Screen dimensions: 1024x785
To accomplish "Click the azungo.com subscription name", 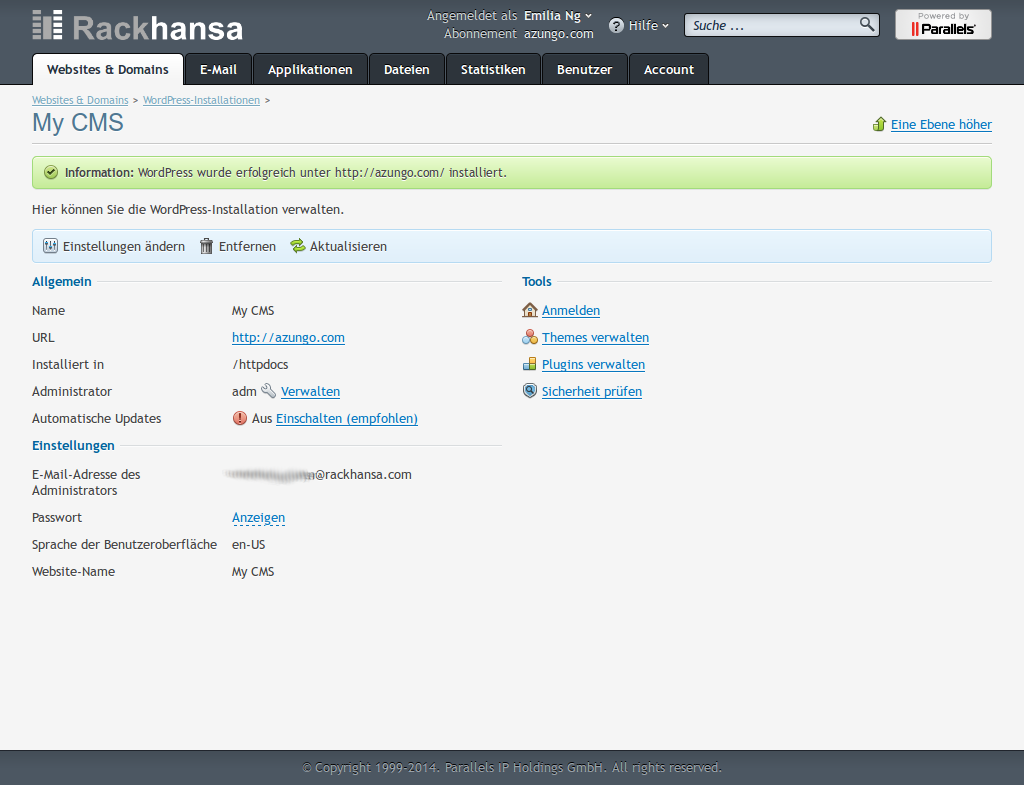I will 558,34.
